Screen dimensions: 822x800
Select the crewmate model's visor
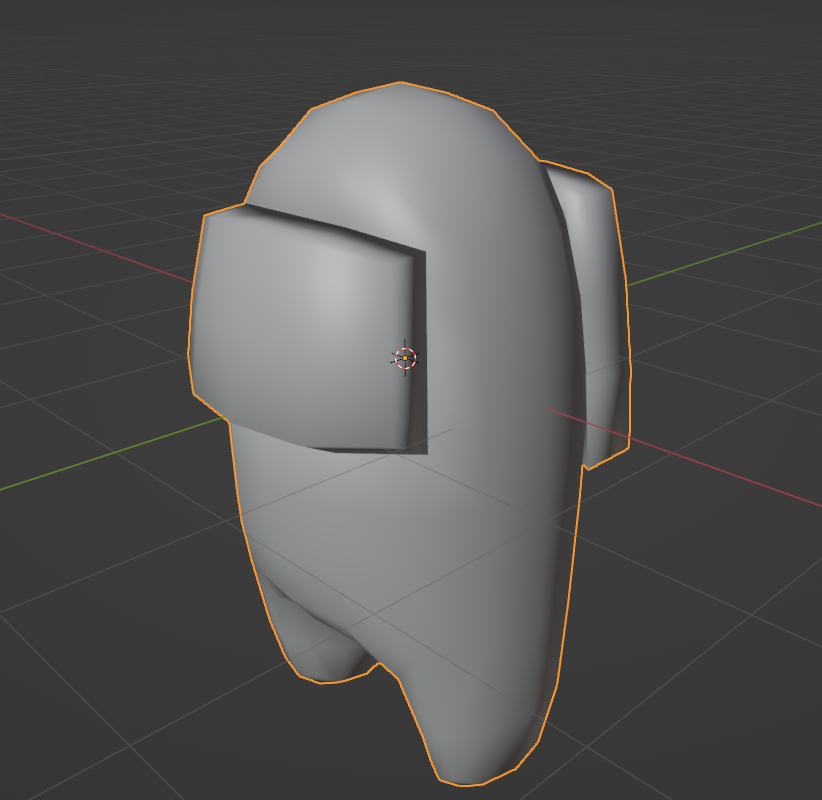click(x=308, y=329)
